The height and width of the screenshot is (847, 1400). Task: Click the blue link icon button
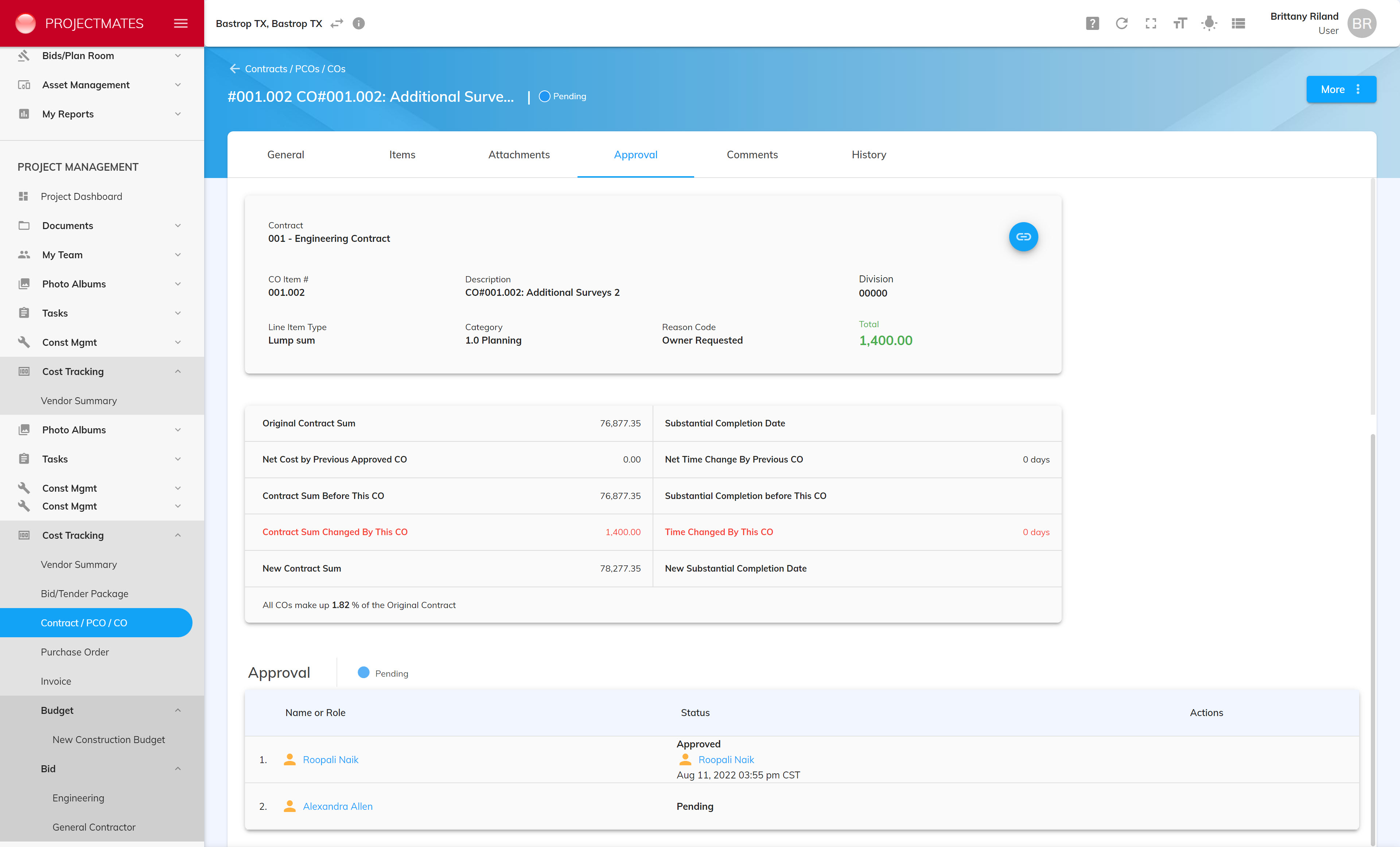[x=1023, y=236]
